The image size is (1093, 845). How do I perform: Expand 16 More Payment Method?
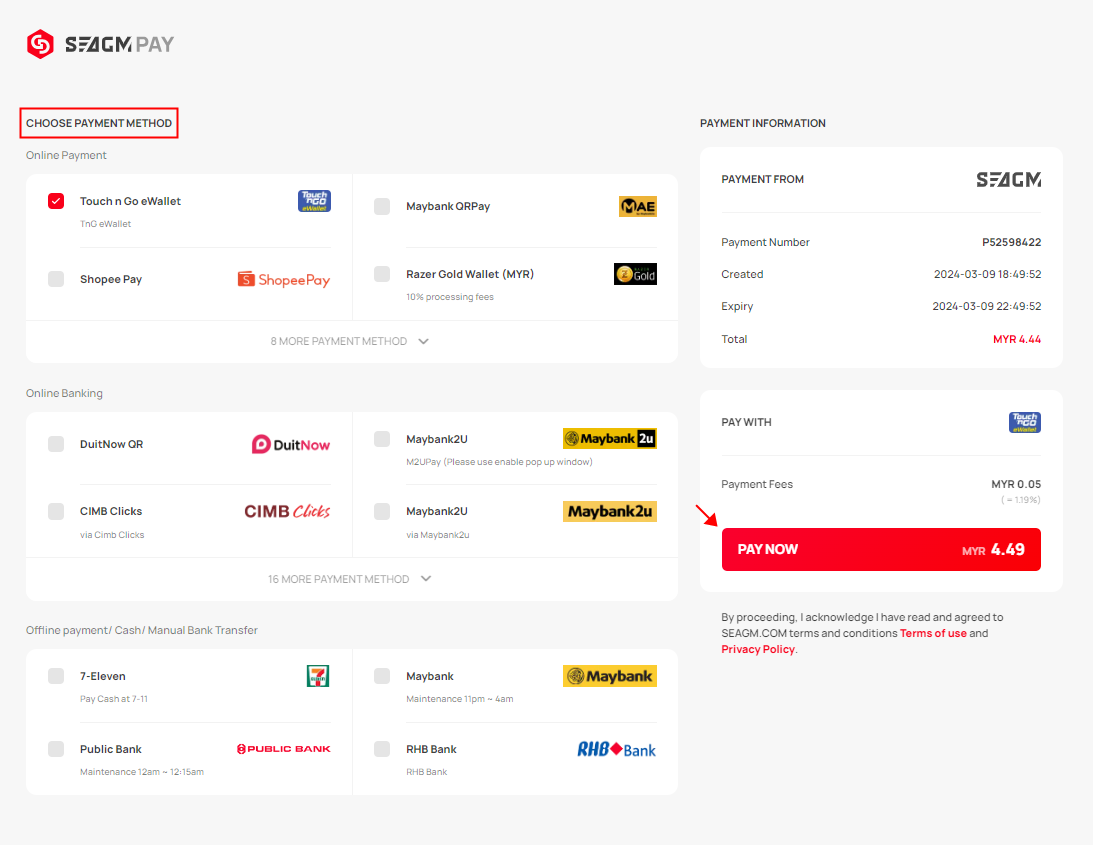coord(350,579)
